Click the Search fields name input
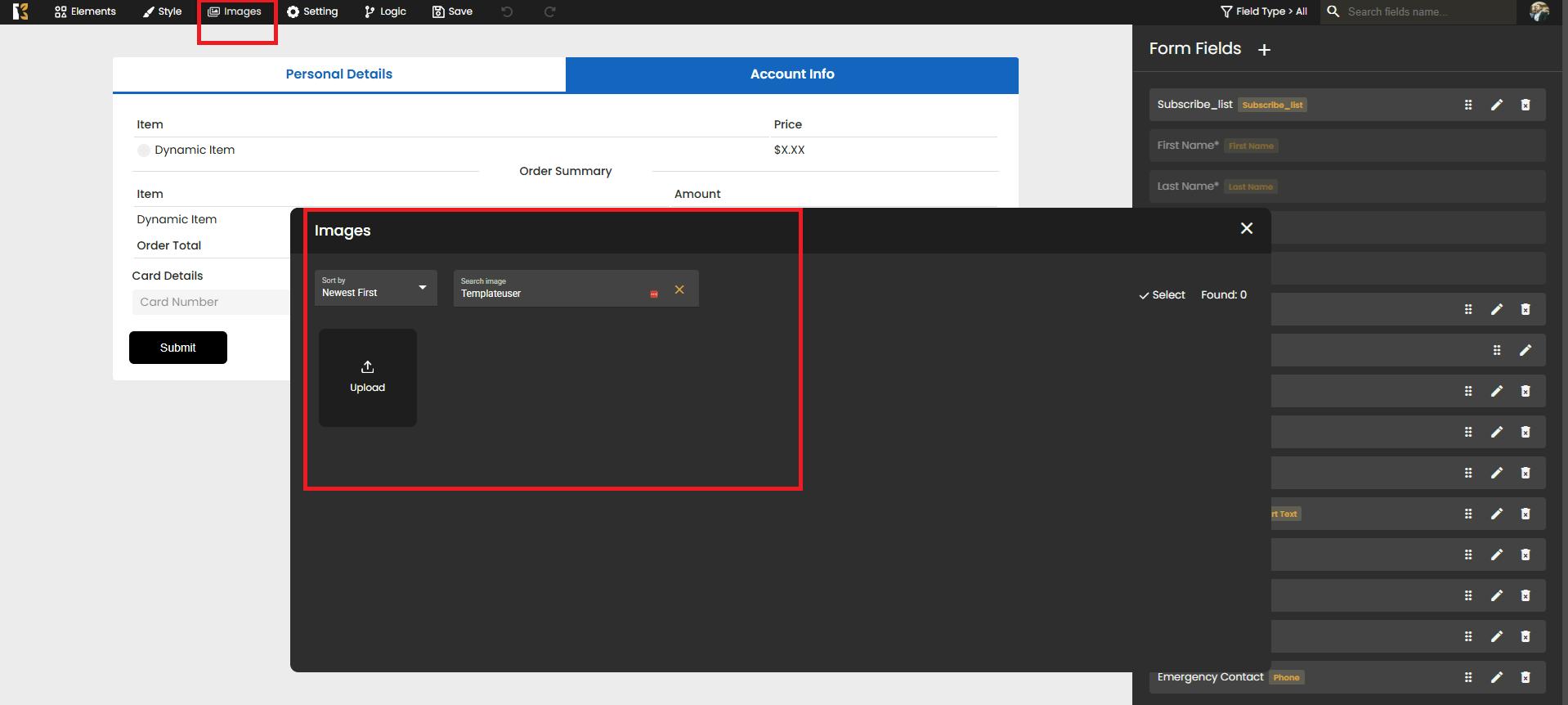The width and height of the screenshot is (1568, 705). [1427, 11]
